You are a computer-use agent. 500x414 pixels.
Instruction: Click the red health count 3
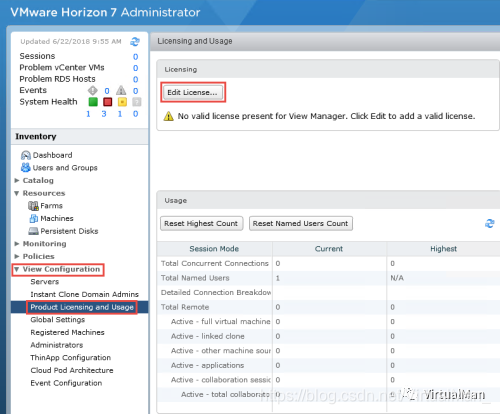coord(104,114)
